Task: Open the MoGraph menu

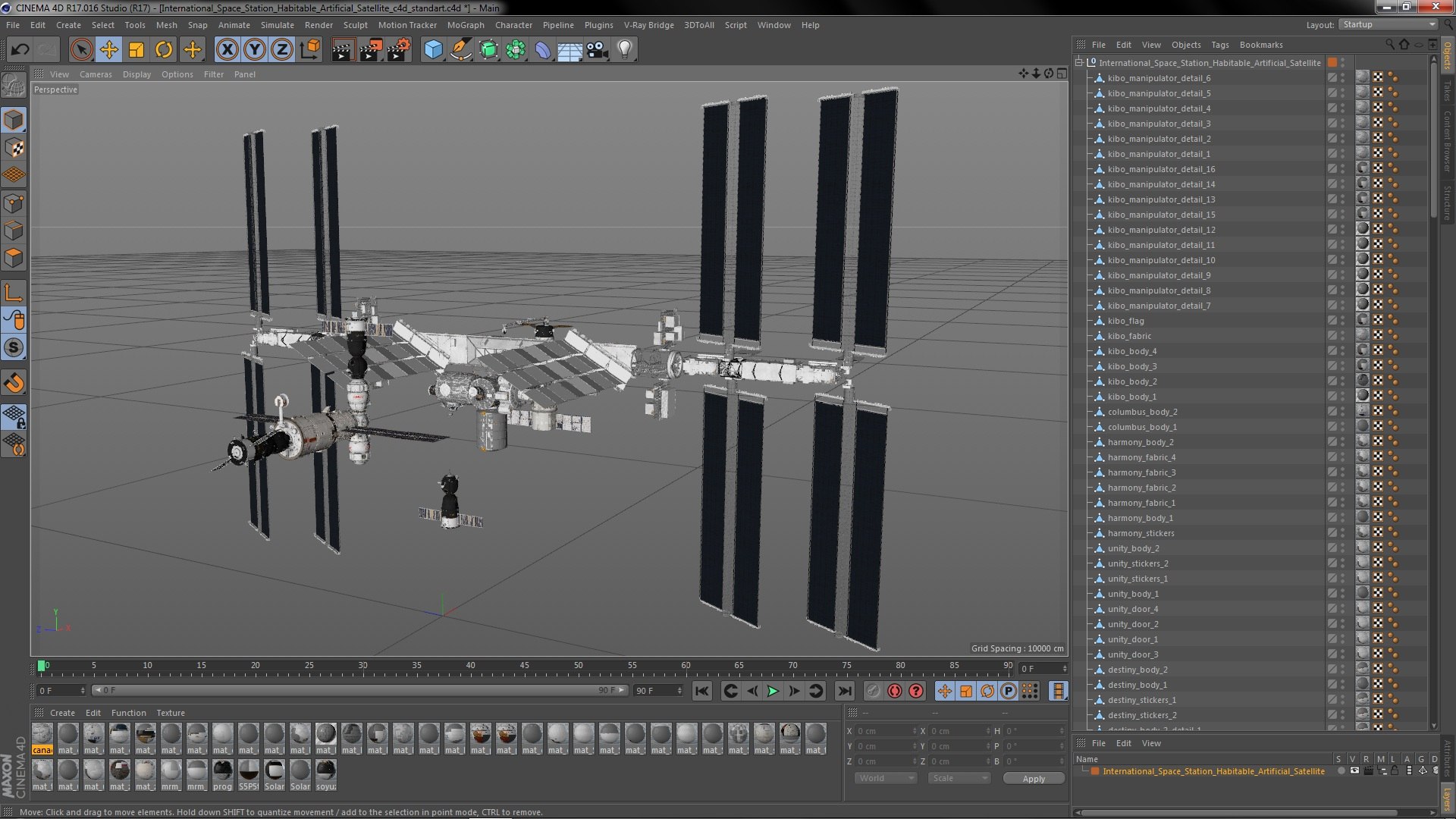Action: tap(466, 25)
